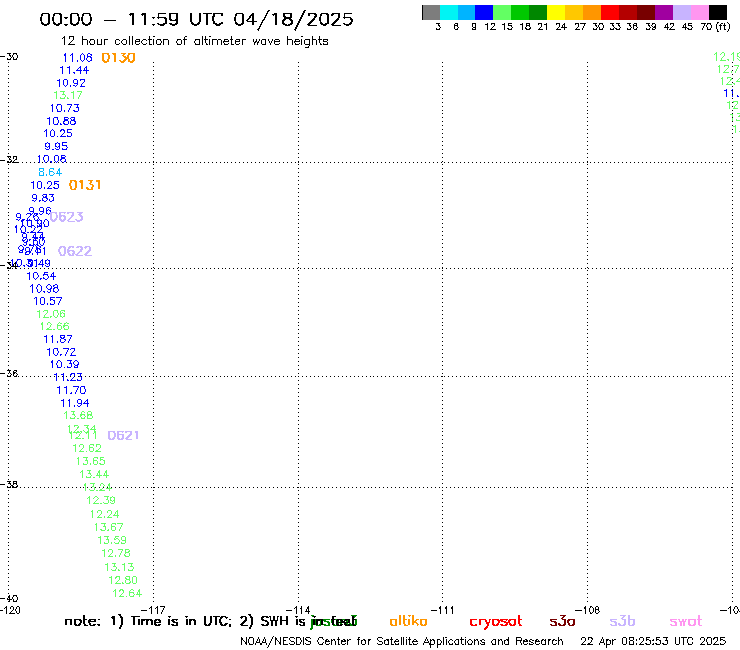This screenshot has height=650, width=740.
Task: Select wave height value 9.95
Action: (x=56, y=146)
